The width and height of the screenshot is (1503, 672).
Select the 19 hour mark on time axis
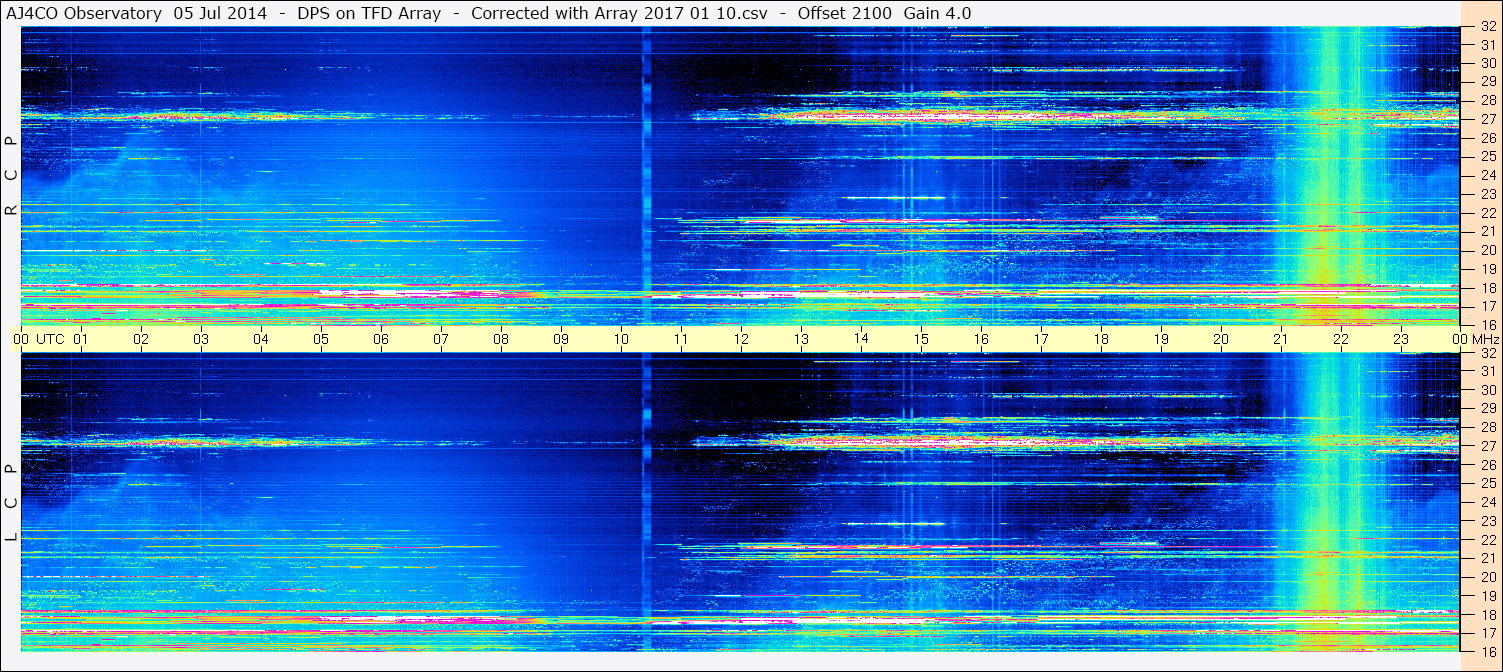tap(1161, 339)
